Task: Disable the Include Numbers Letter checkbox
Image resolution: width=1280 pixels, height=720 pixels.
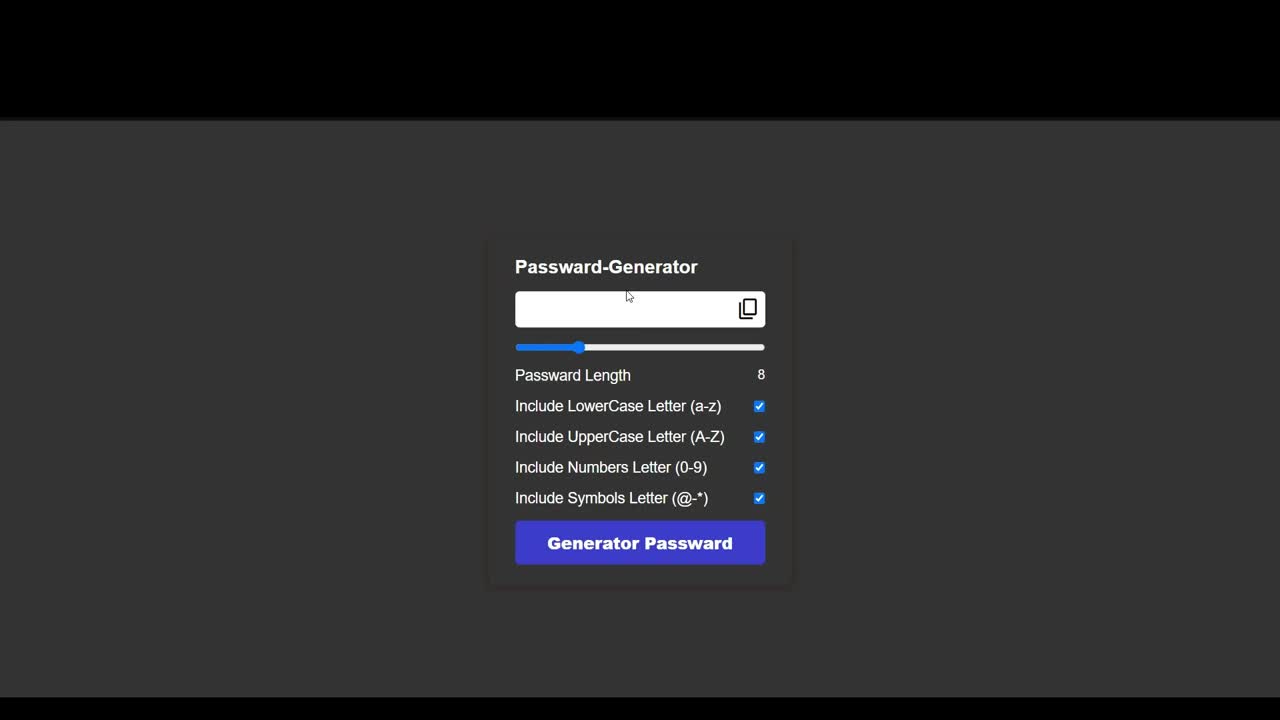Action: click(759, 468)
